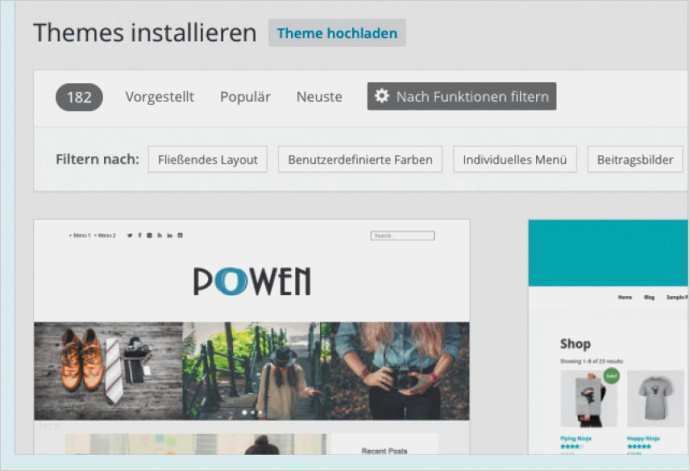Click the Blog link in the shop theme
The height and width of the screenshot is (471, 690).
point(650,297)
